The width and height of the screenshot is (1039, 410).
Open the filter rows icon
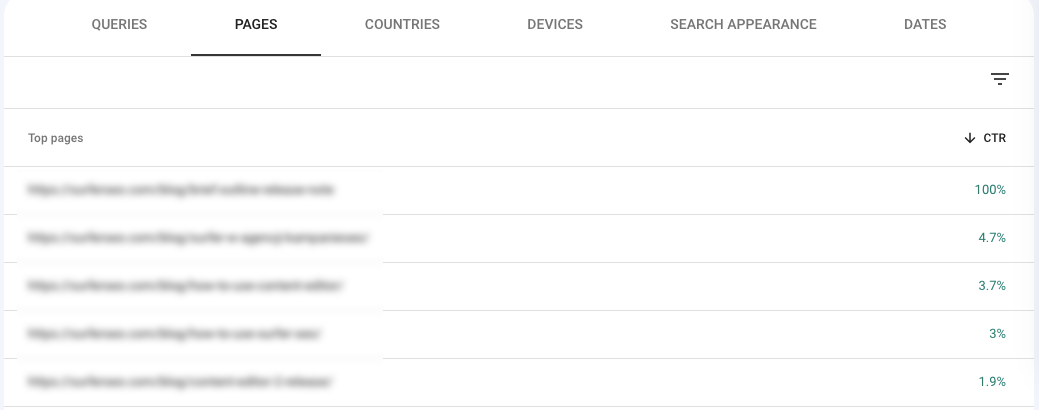pyautogui.click(x=999, y=79)
